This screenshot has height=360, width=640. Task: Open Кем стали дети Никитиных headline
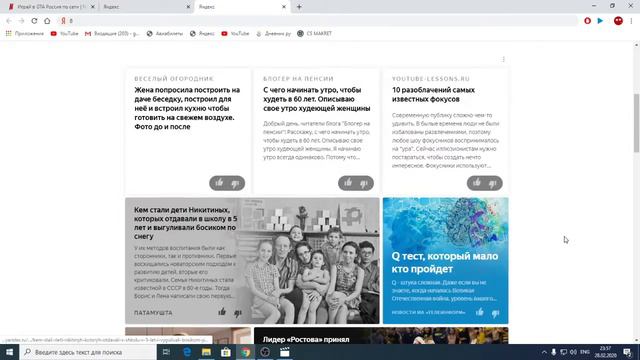(x=186, y=223)
